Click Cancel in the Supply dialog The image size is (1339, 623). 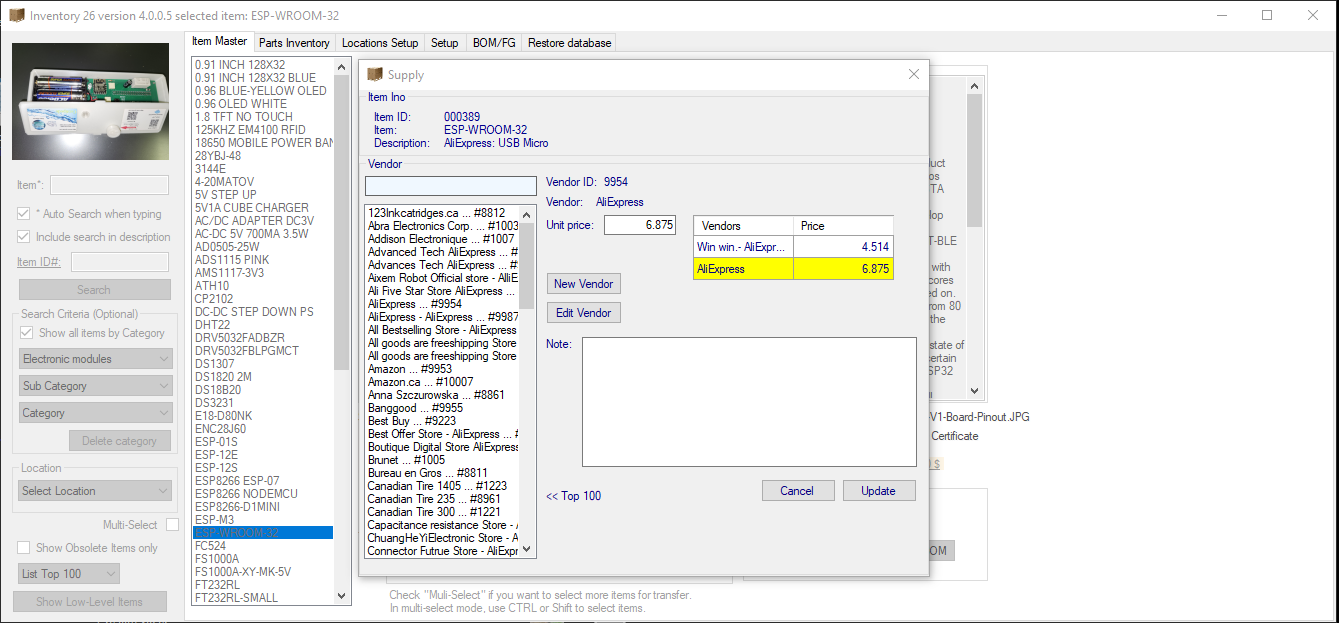[x=797, y=491]
